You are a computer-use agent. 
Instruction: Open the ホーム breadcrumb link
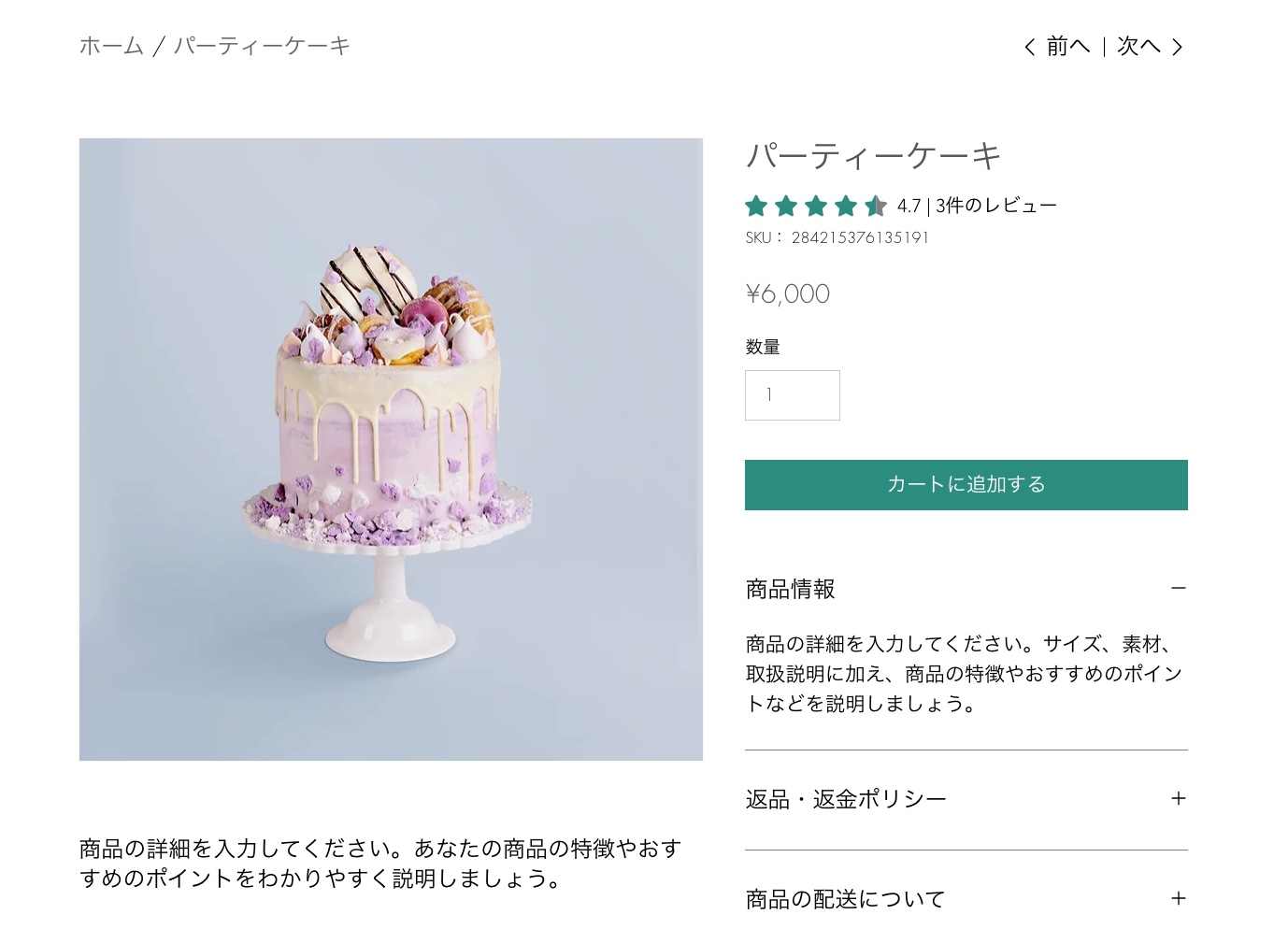[110, 44]
